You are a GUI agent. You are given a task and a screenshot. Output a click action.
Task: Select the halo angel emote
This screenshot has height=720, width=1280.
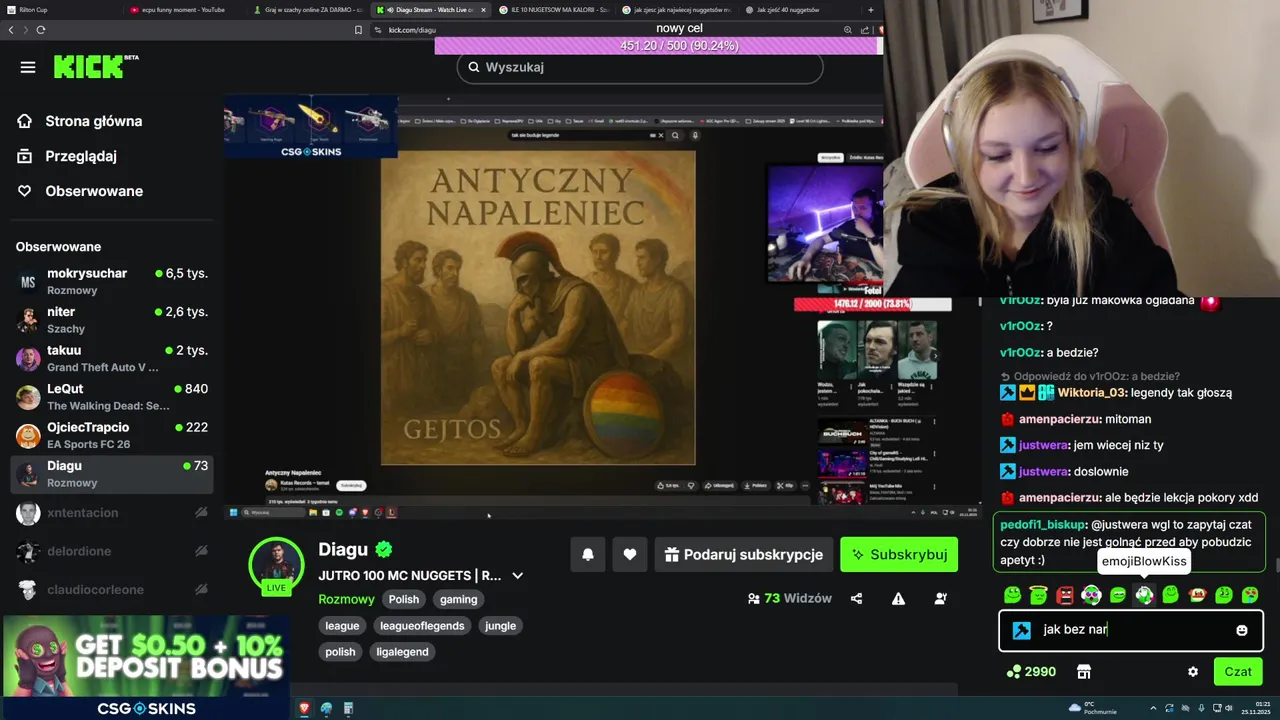click(x=1038, y=595)
